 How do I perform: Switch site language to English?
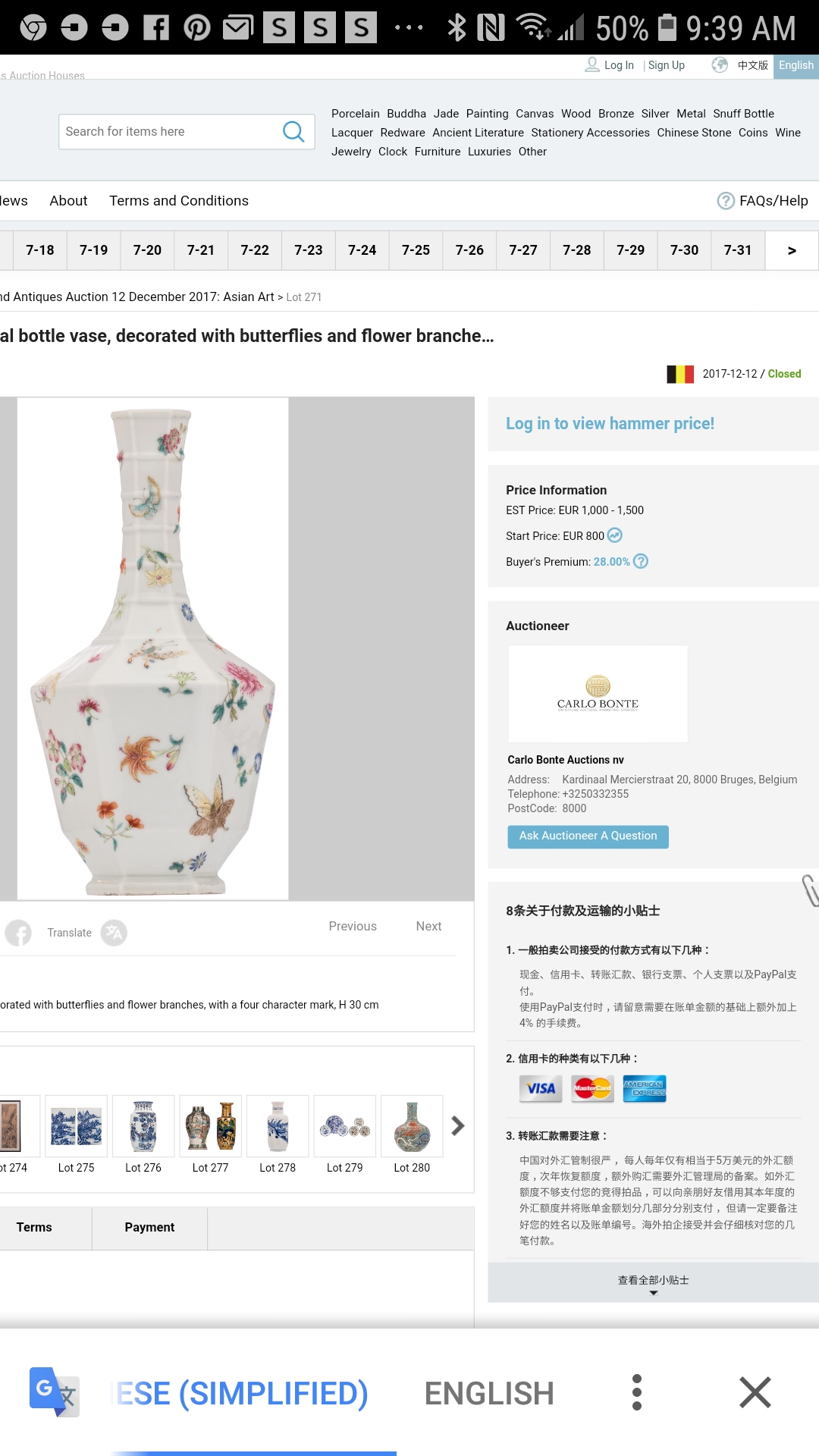point(795,65)
